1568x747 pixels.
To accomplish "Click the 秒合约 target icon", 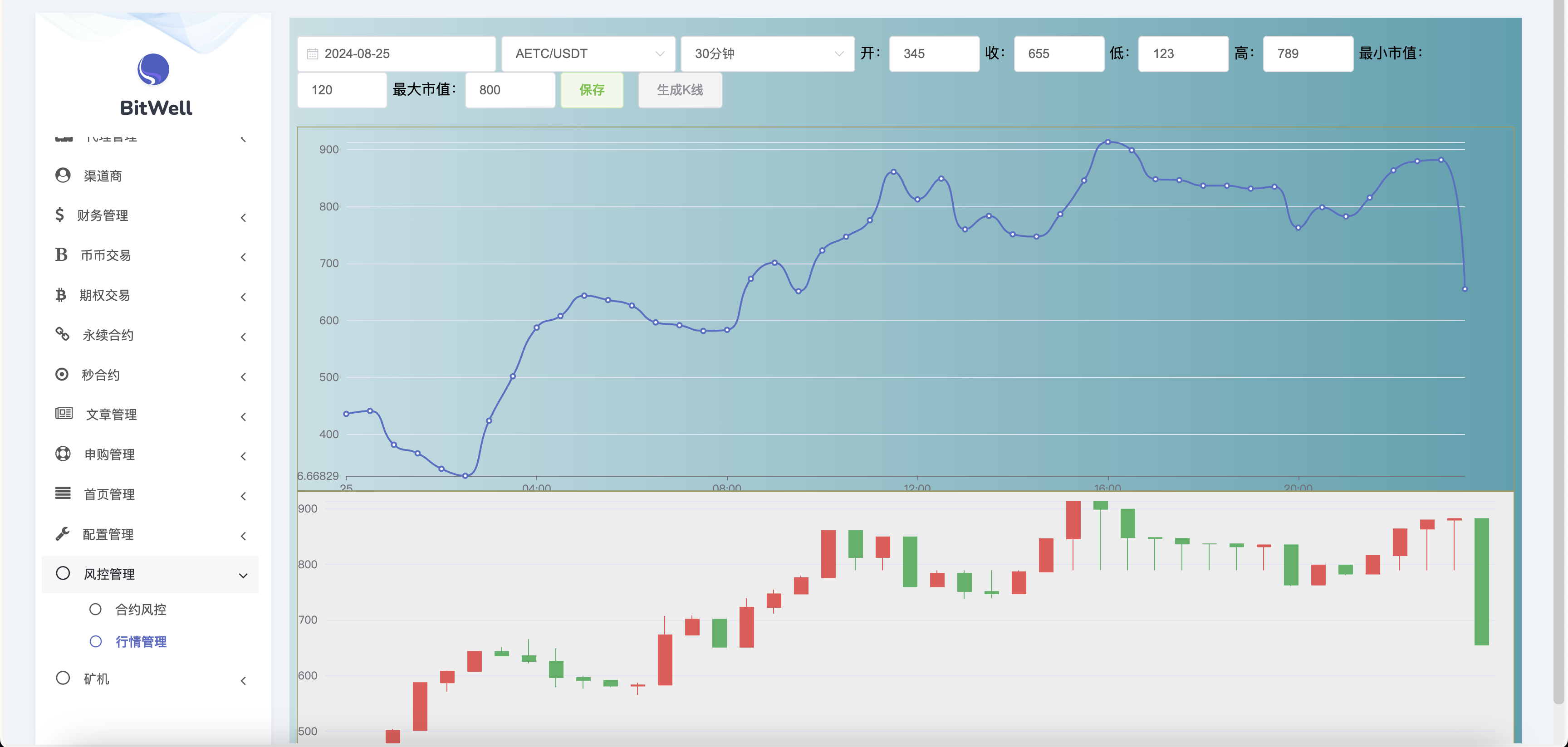I will point(62,374).
